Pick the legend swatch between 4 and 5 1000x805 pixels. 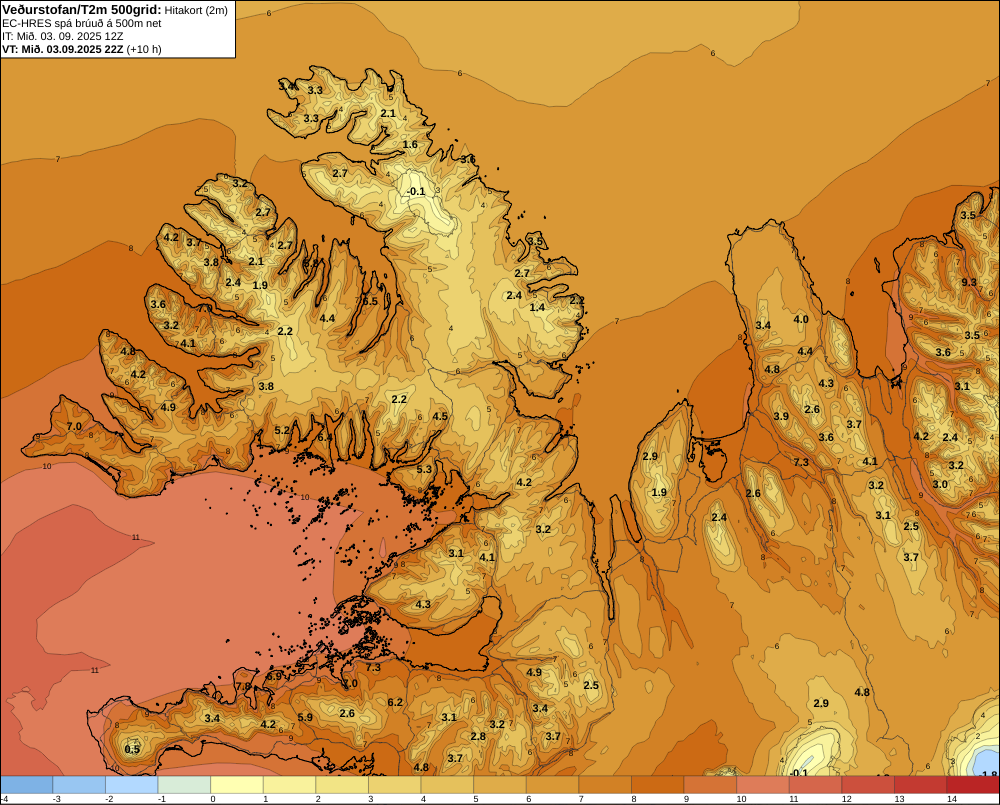pyautogui.click(x=447, y=785)
